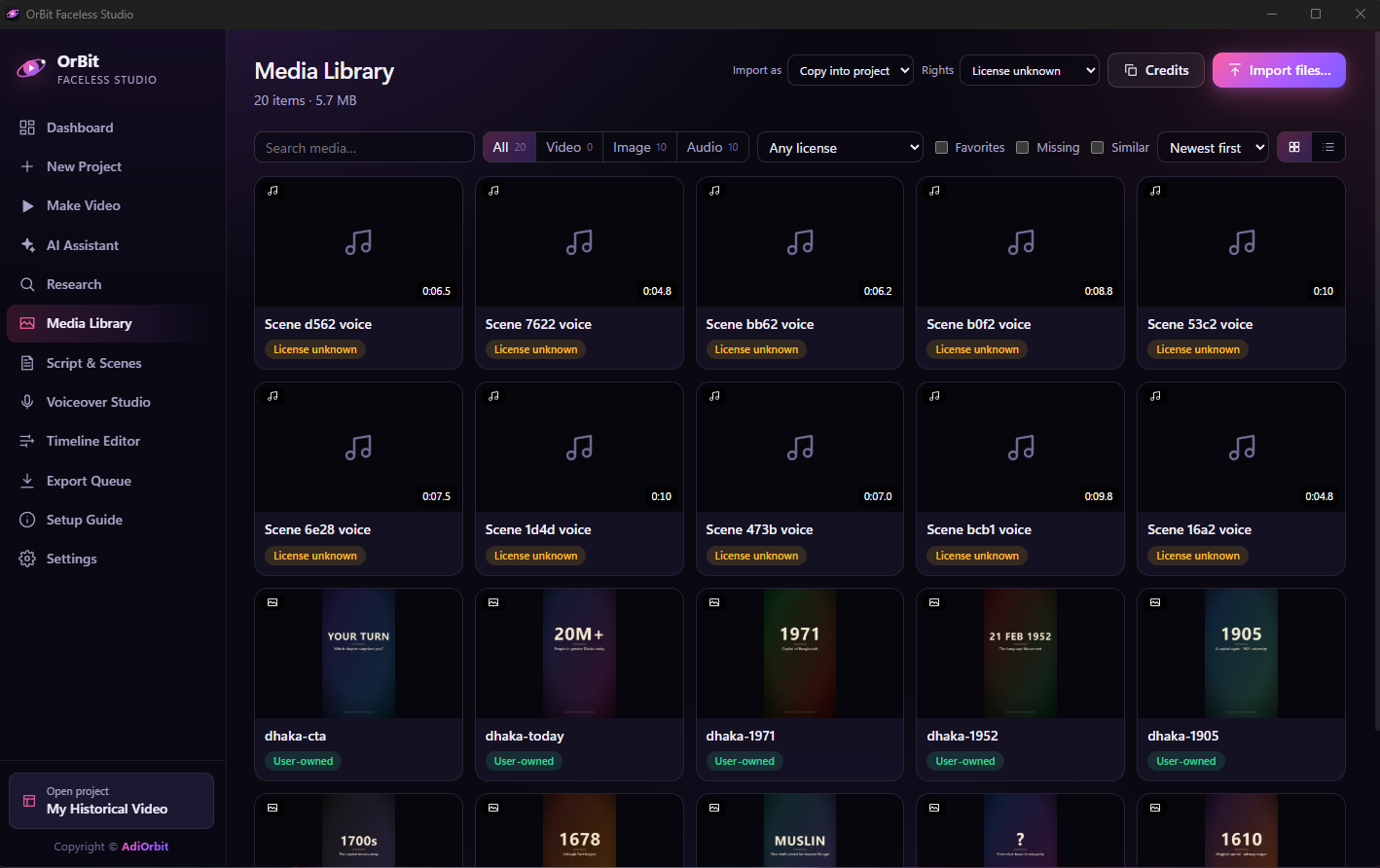Click the Setup Guide info icon
Image resolution: width=1380 pixels, height=868 pixels.
pos(27,520)
